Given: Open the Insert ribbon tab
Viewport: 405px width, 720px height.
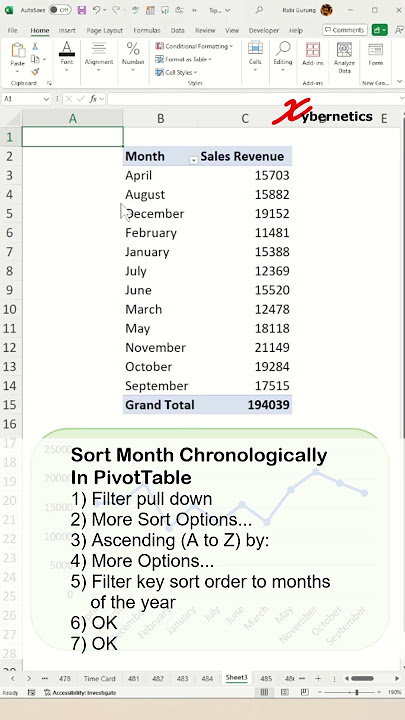Looking at the screenshot, I should pos(67,30).
